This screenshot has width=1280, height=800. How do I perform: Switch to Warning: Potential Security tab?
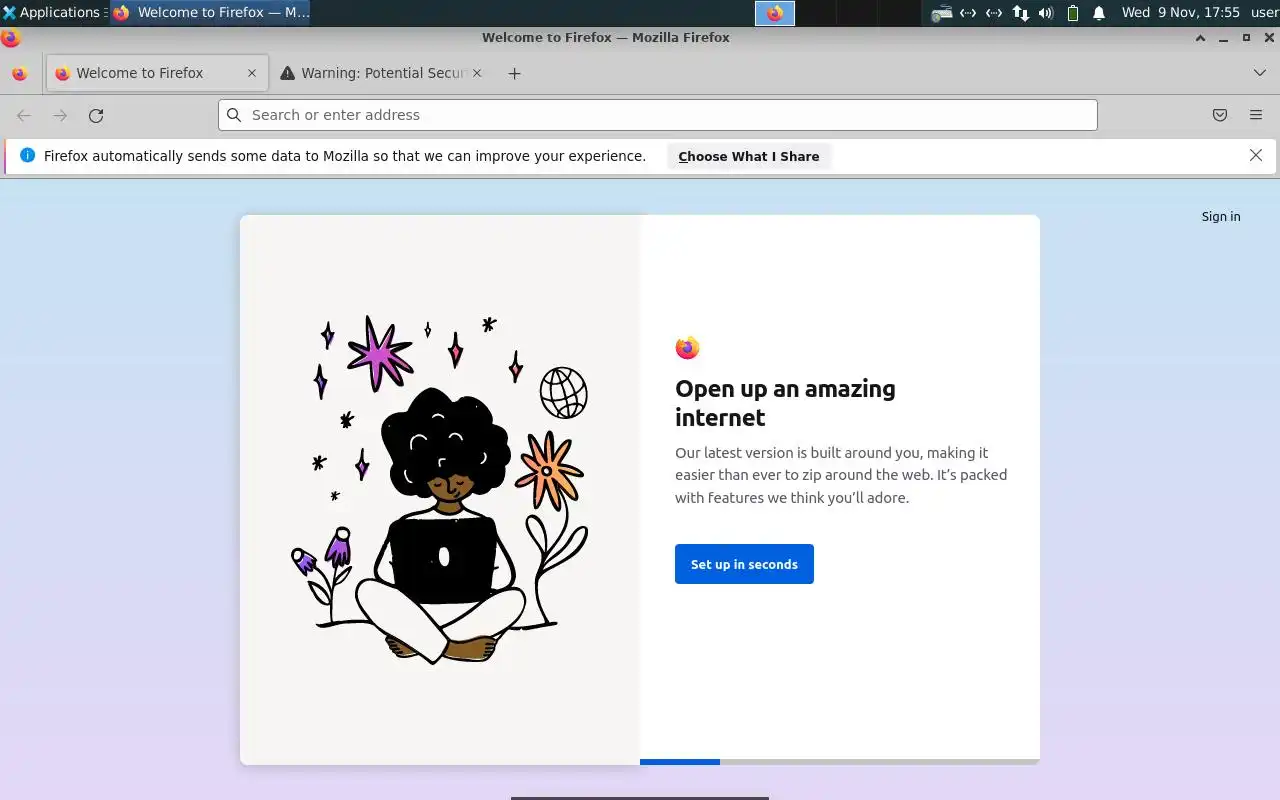coord(381,73)
